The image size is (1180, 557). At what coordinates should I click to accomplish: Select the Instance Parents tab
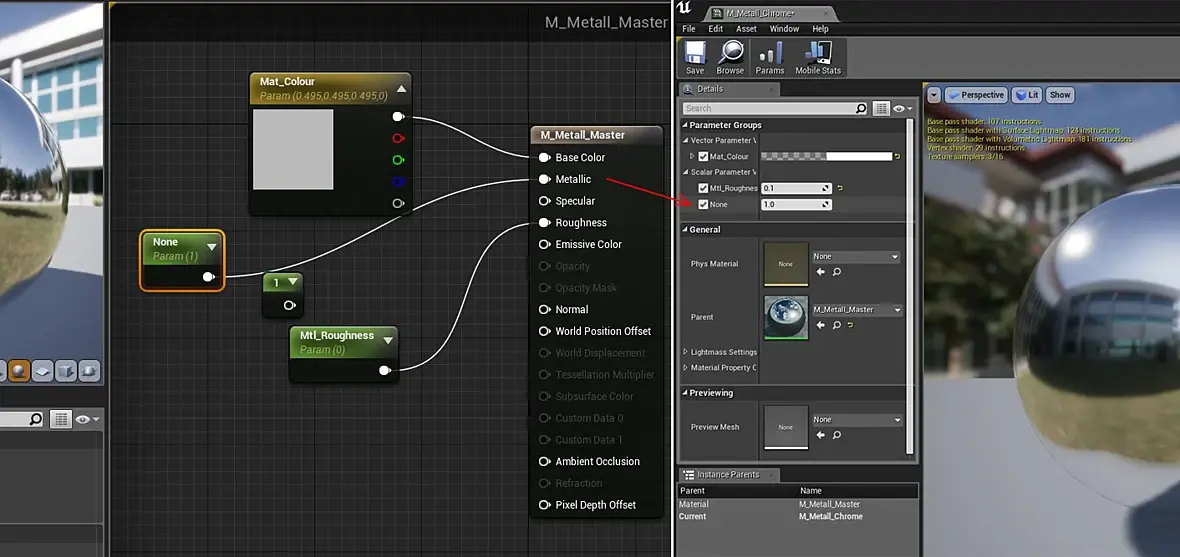[x=728, y=475]
